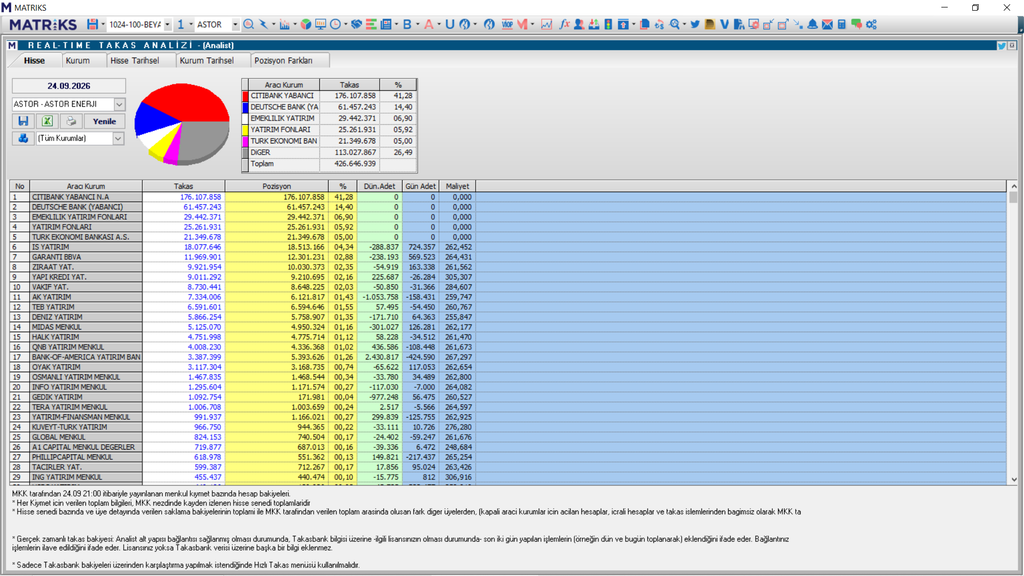Open the gears settings icon in toolbar
The height and width of the screenshot is (576, 1024).
pos(871,24)
